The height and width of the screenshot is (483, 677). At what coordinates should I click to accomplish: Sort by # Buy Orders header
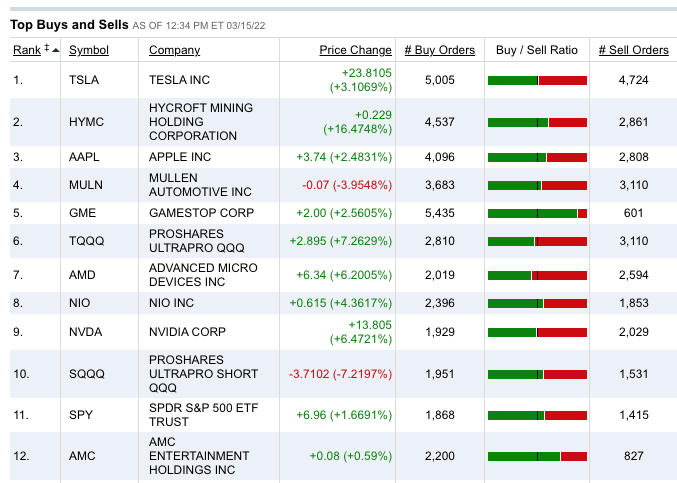coord(440,50)
